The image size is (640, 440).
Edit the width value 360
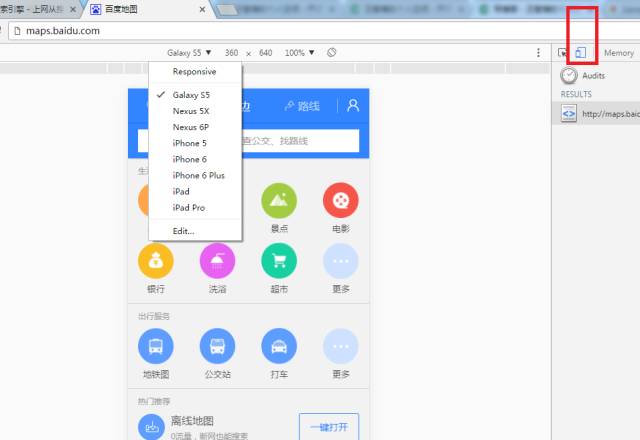231,53
